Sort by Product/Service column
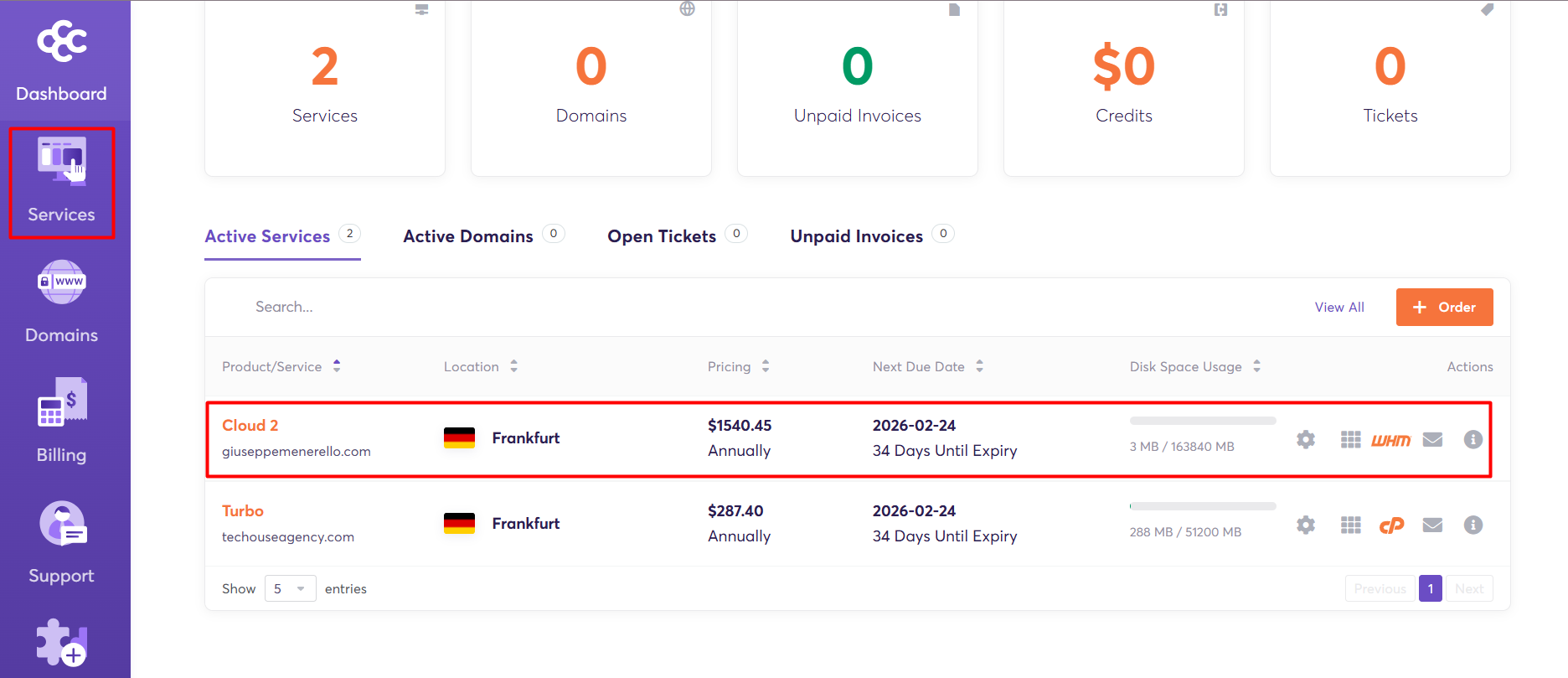Viewport: 1568px width, 678px height. (x=281, y=366)
